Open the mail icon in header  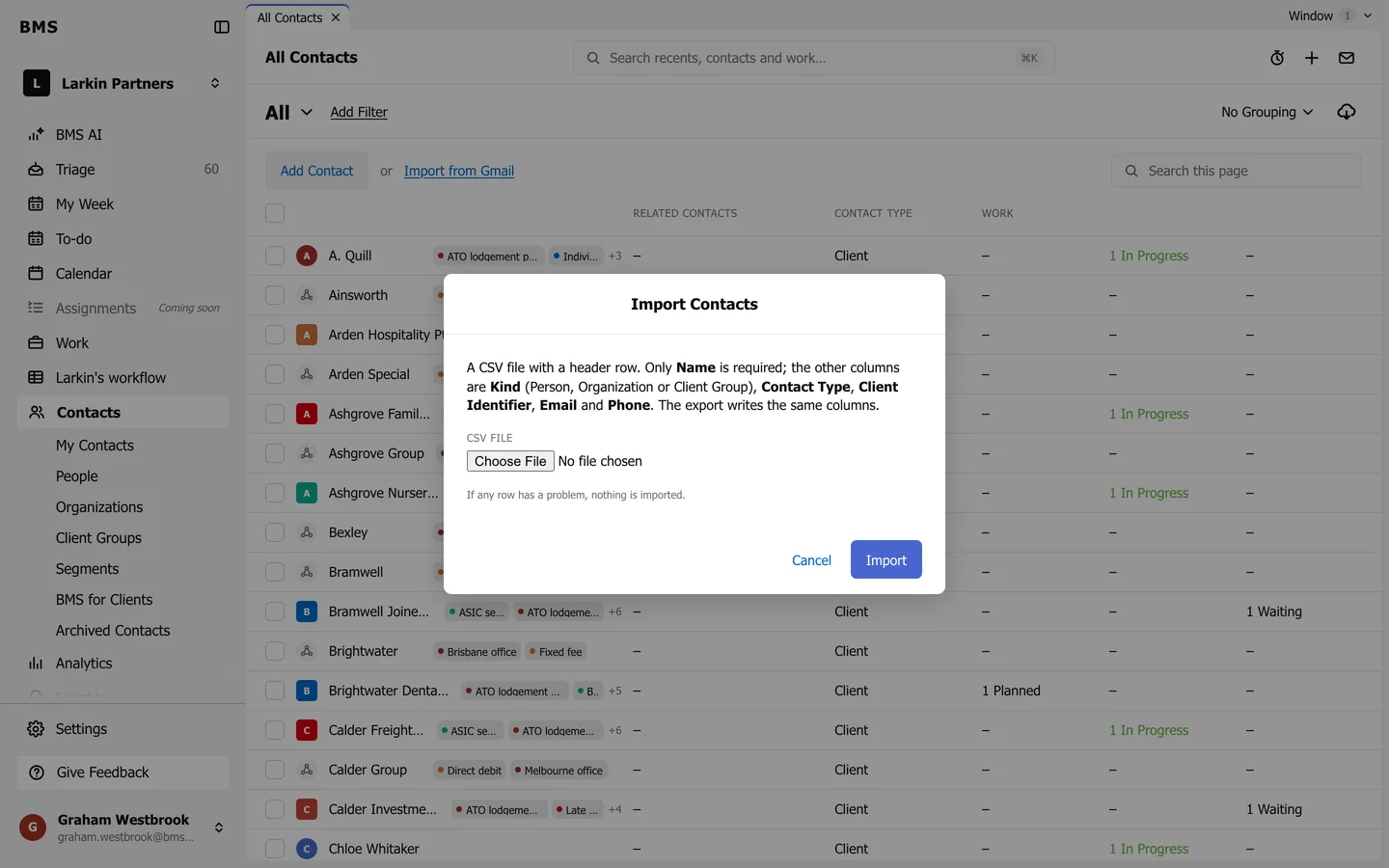pos(1347,58)
